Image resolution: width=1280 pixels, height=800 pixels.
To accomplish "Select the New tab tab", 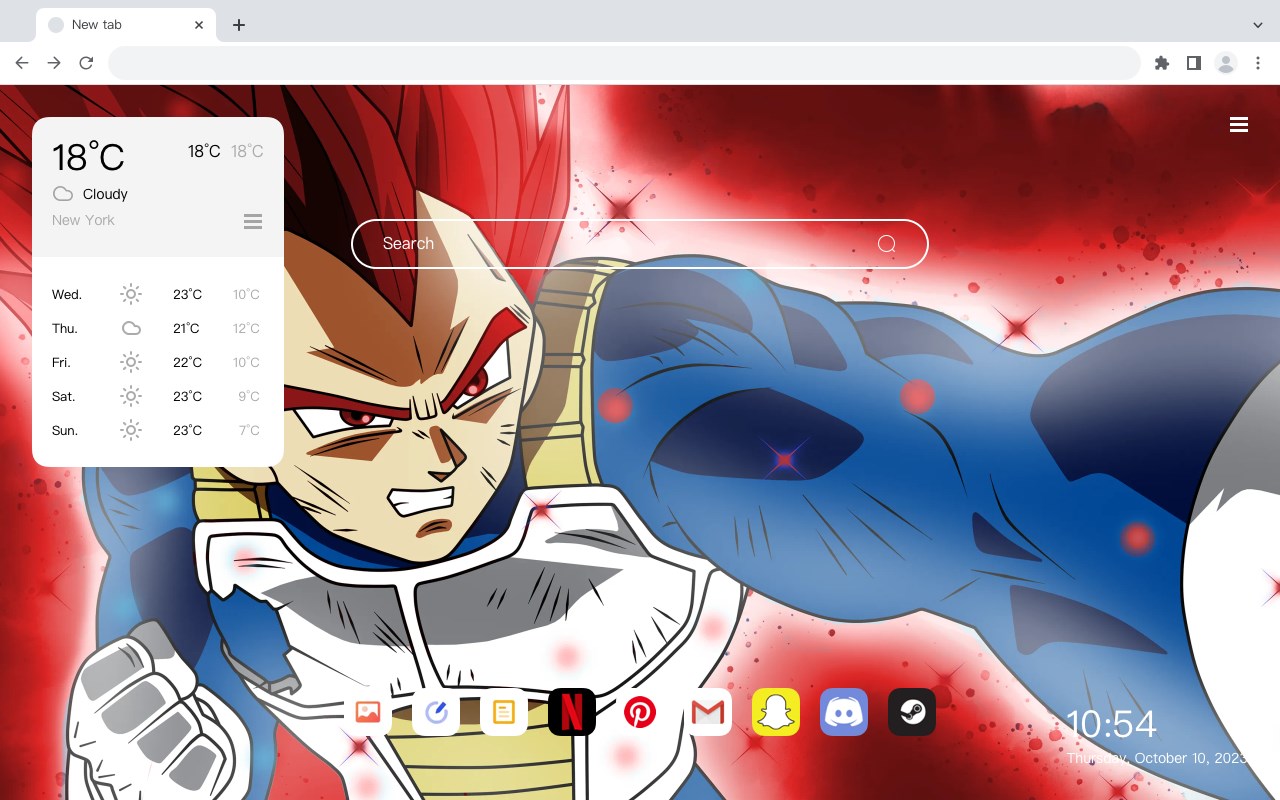I will click(x=126, y=24).
